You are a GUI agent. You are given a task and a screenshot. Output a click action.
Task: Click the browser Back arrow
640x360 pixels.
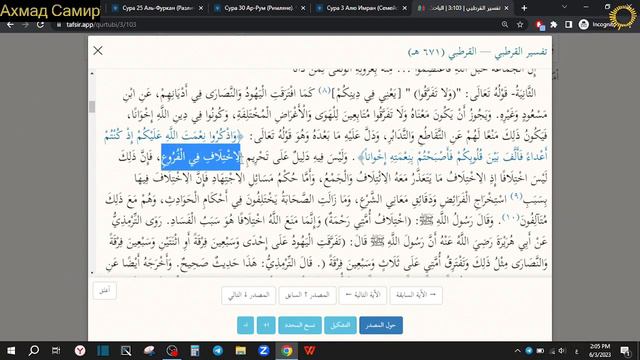pos(10,24)
